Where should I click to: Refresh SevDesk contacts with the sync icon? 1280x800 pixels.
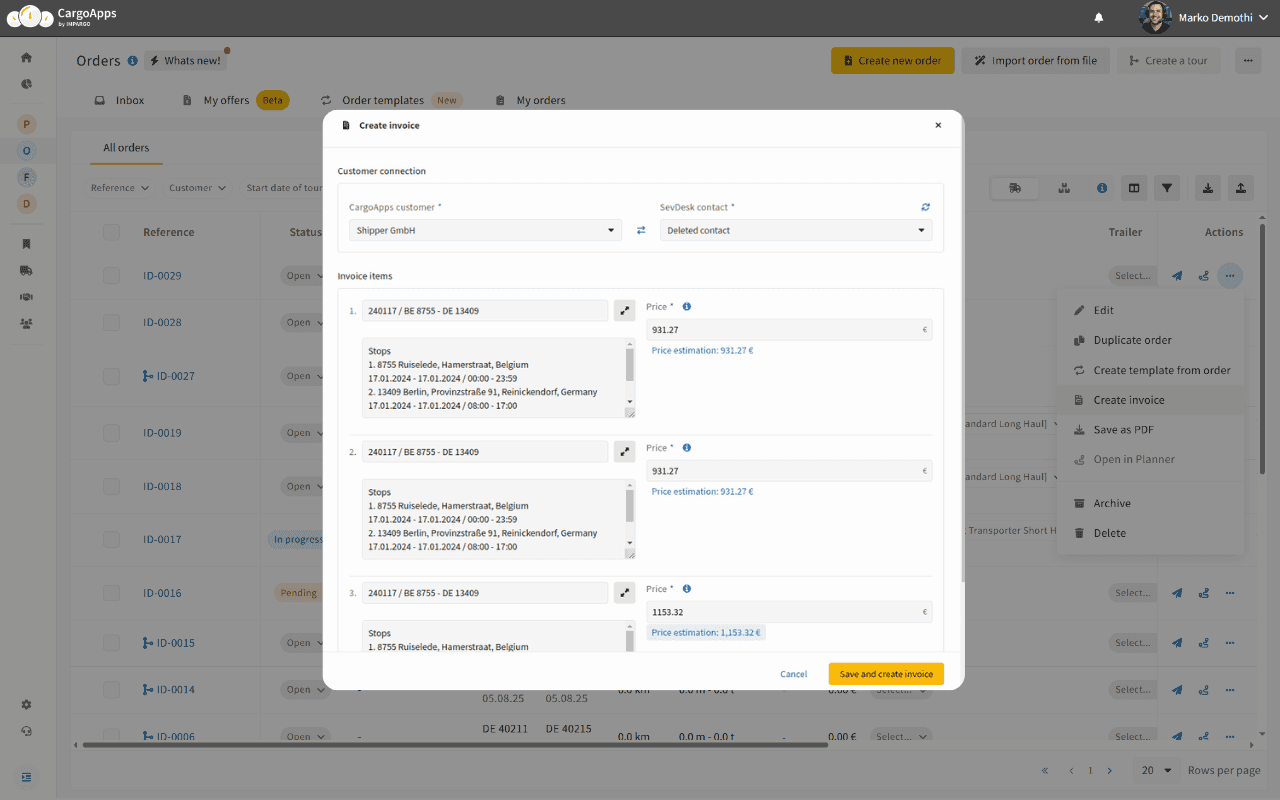(x=923, y=206)
